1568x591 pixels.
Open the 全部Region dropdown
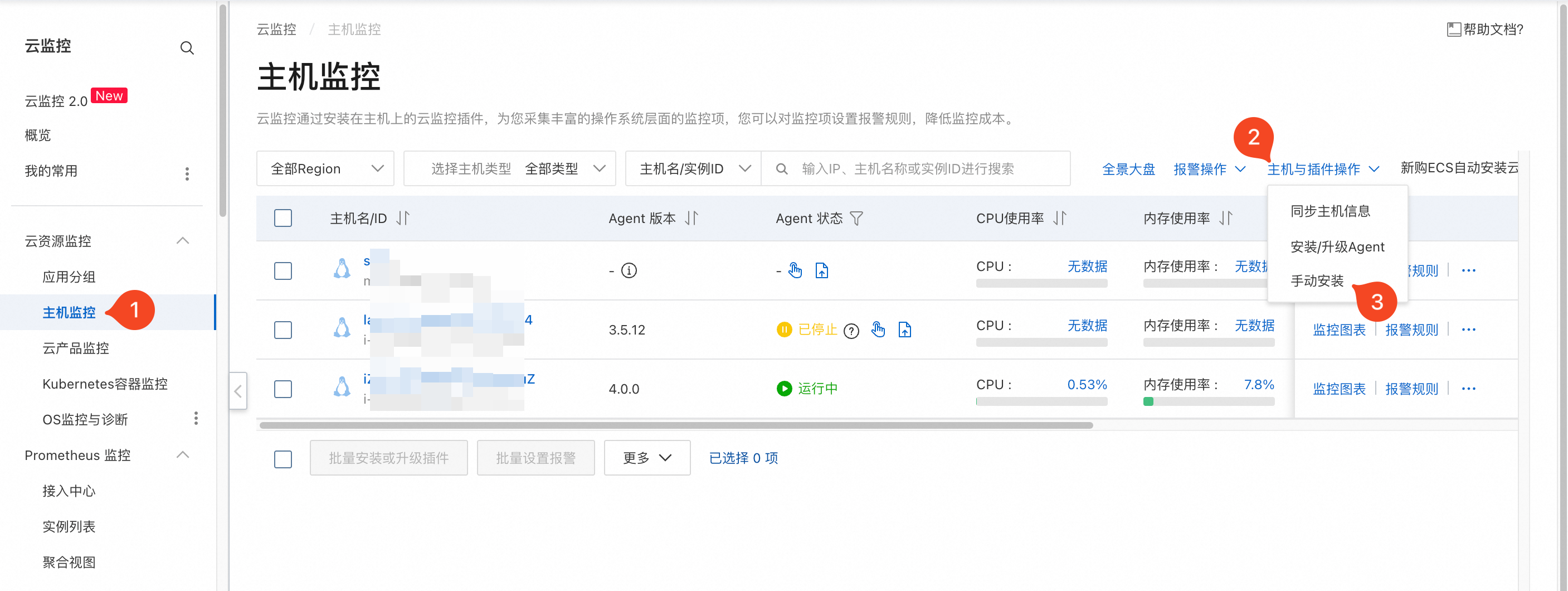325,169
